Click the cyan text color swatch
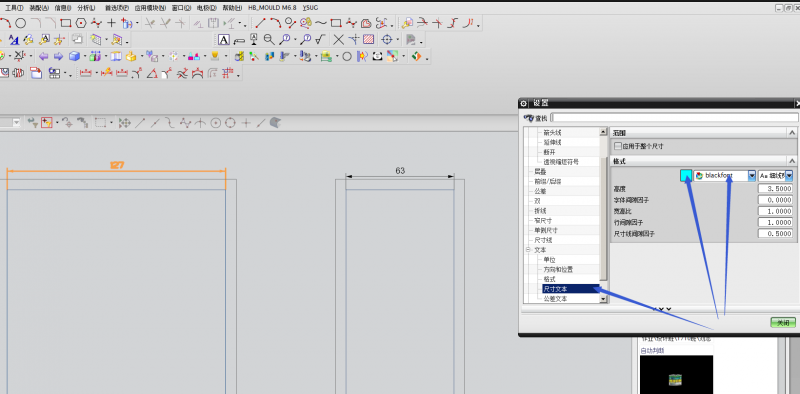Viewport: 800px width, 394px height. 686,176
